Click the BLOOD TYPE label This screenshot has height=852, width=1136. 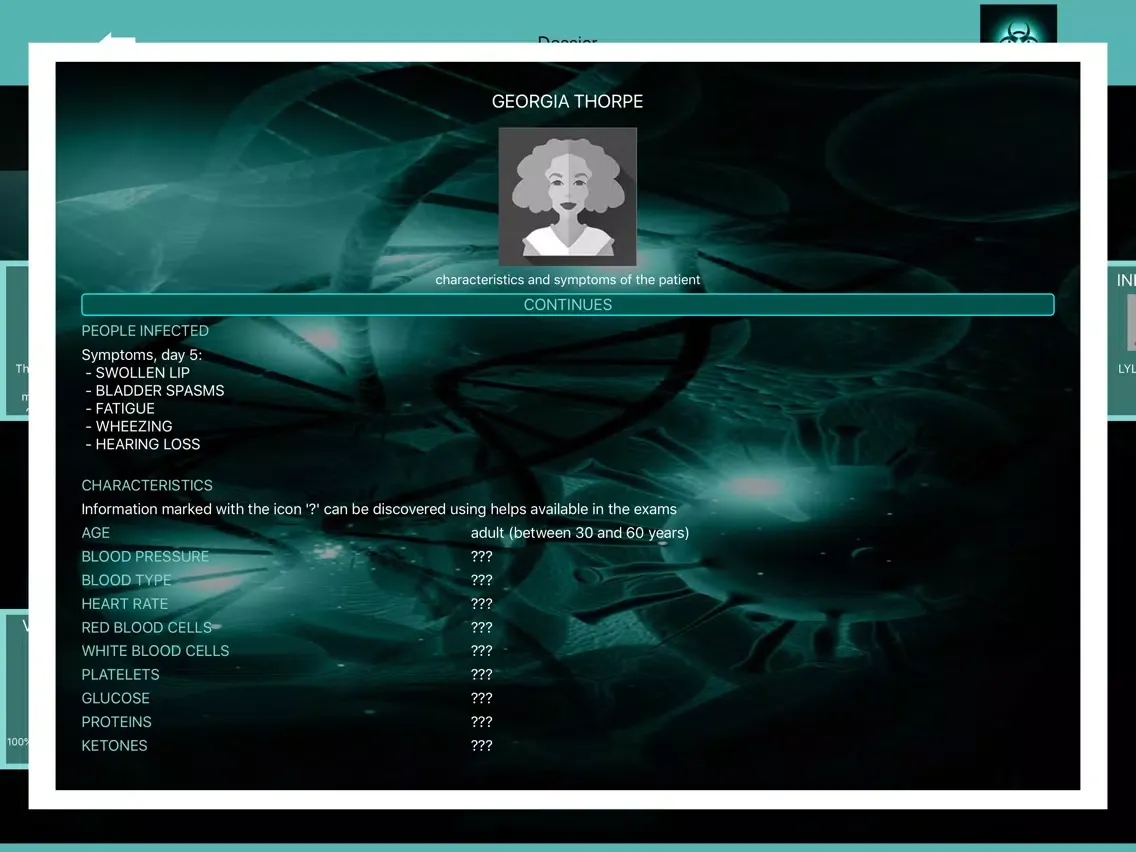(126, 580)
